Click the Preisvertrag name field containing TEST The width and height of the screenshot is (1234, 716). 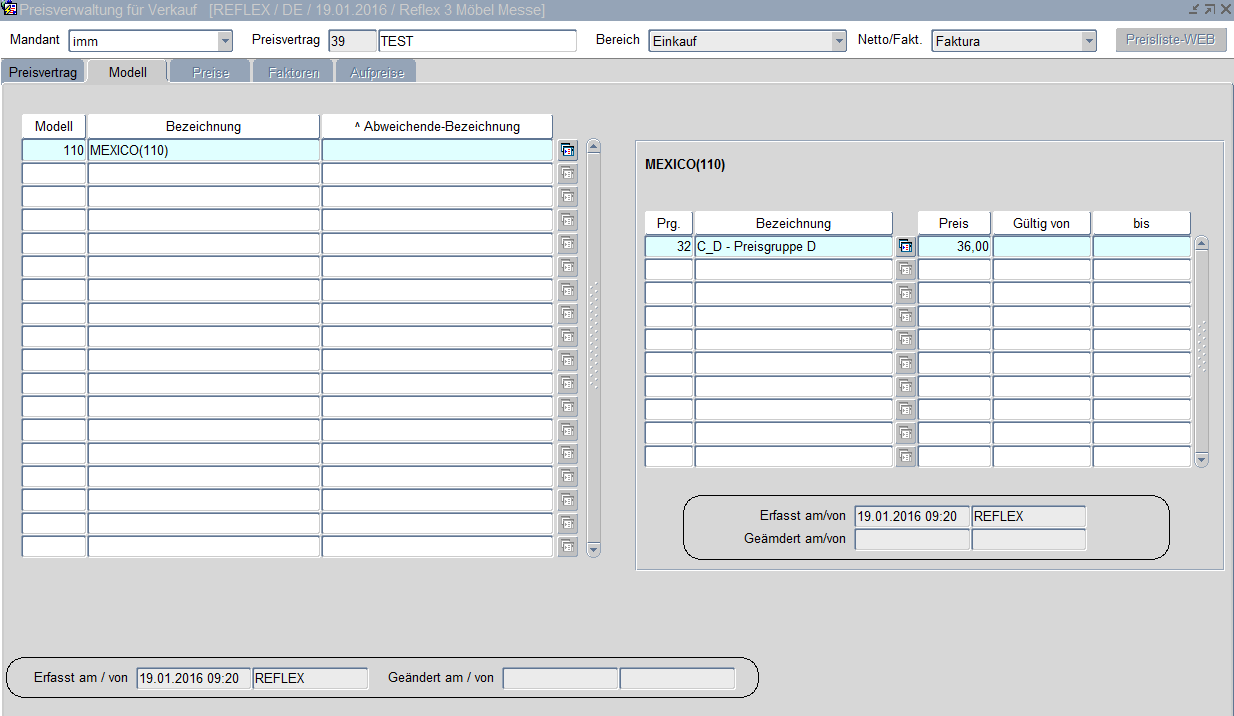tap(477, 41)
